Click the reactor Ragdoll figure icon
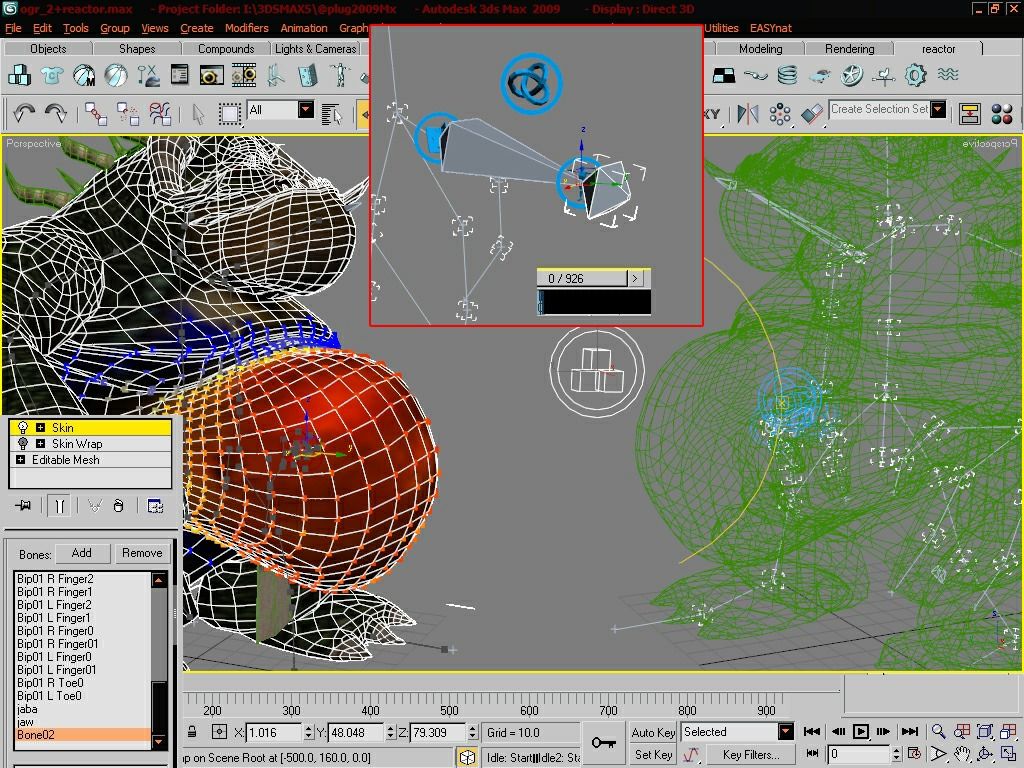 (x=339, y=76)
